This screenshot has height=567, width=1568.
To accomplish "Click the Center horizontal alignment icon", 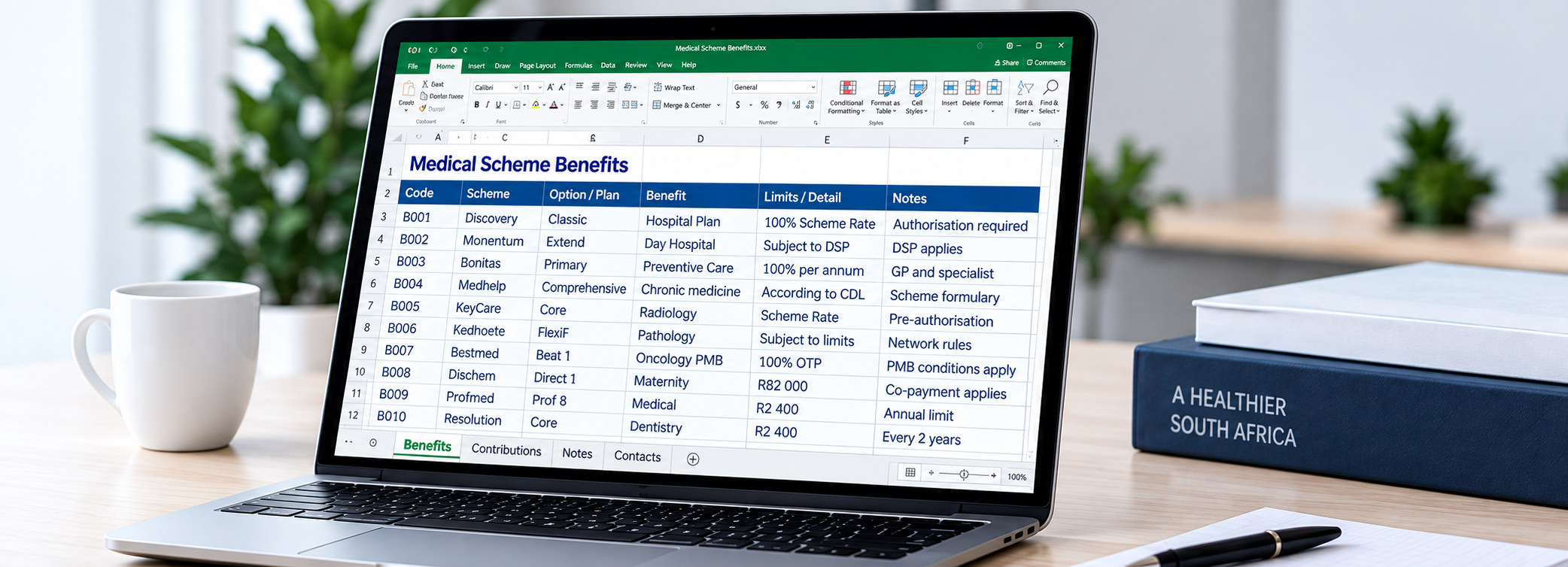I will pos(594,105).
